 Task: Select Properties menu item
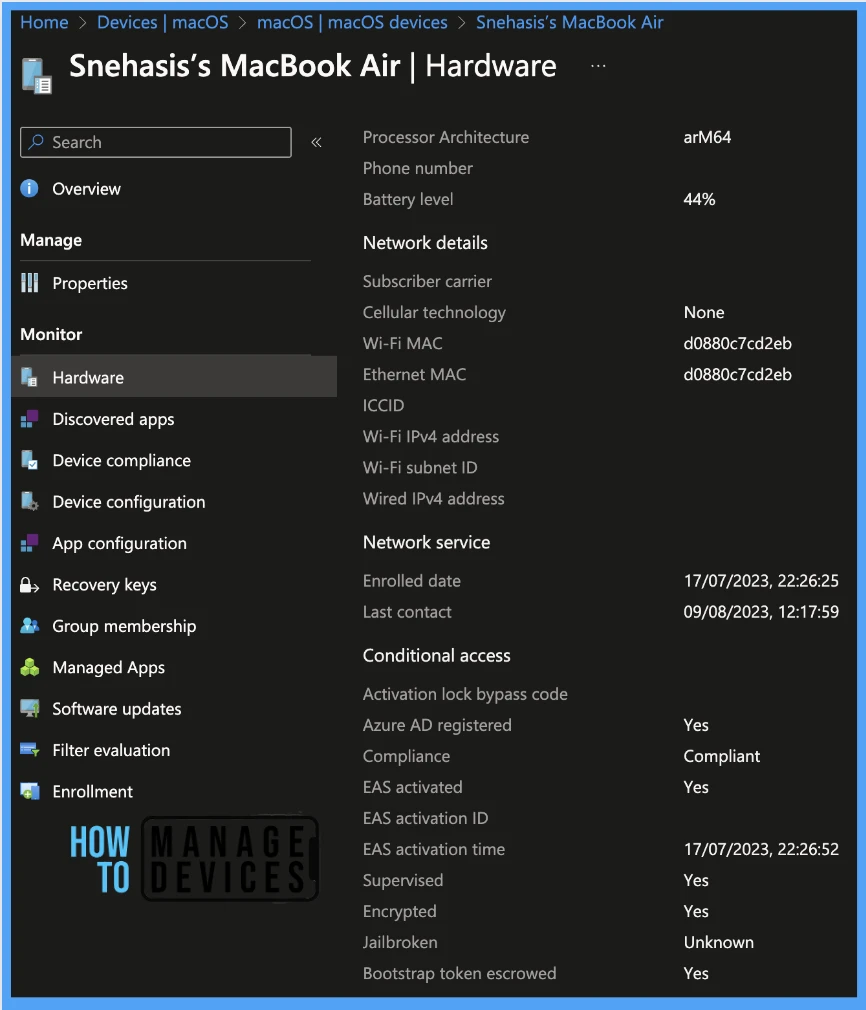90,283
